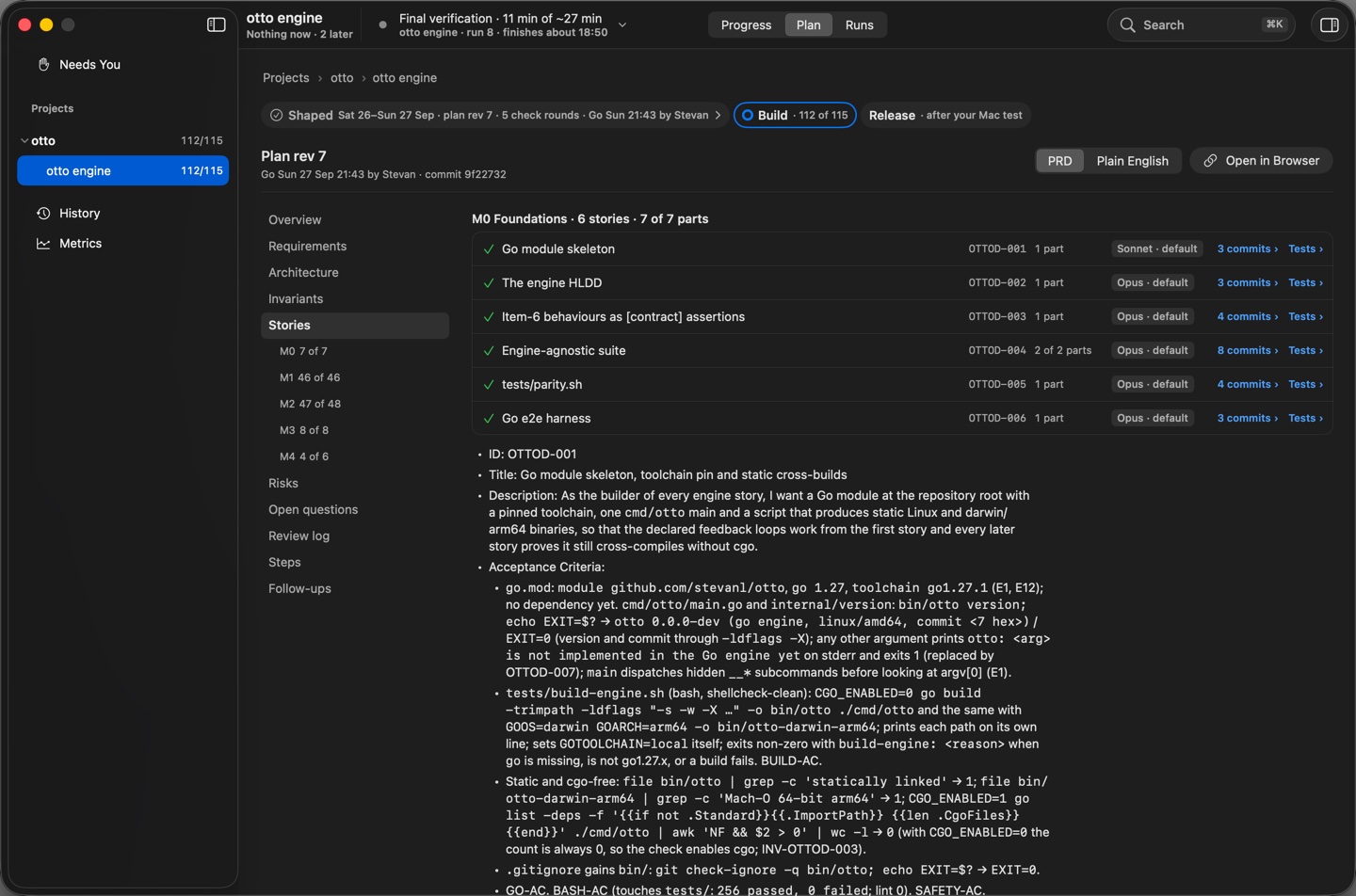Expand the Final verification run dropdown
The height and width of the screenshot is (896, 1356).
622,24
